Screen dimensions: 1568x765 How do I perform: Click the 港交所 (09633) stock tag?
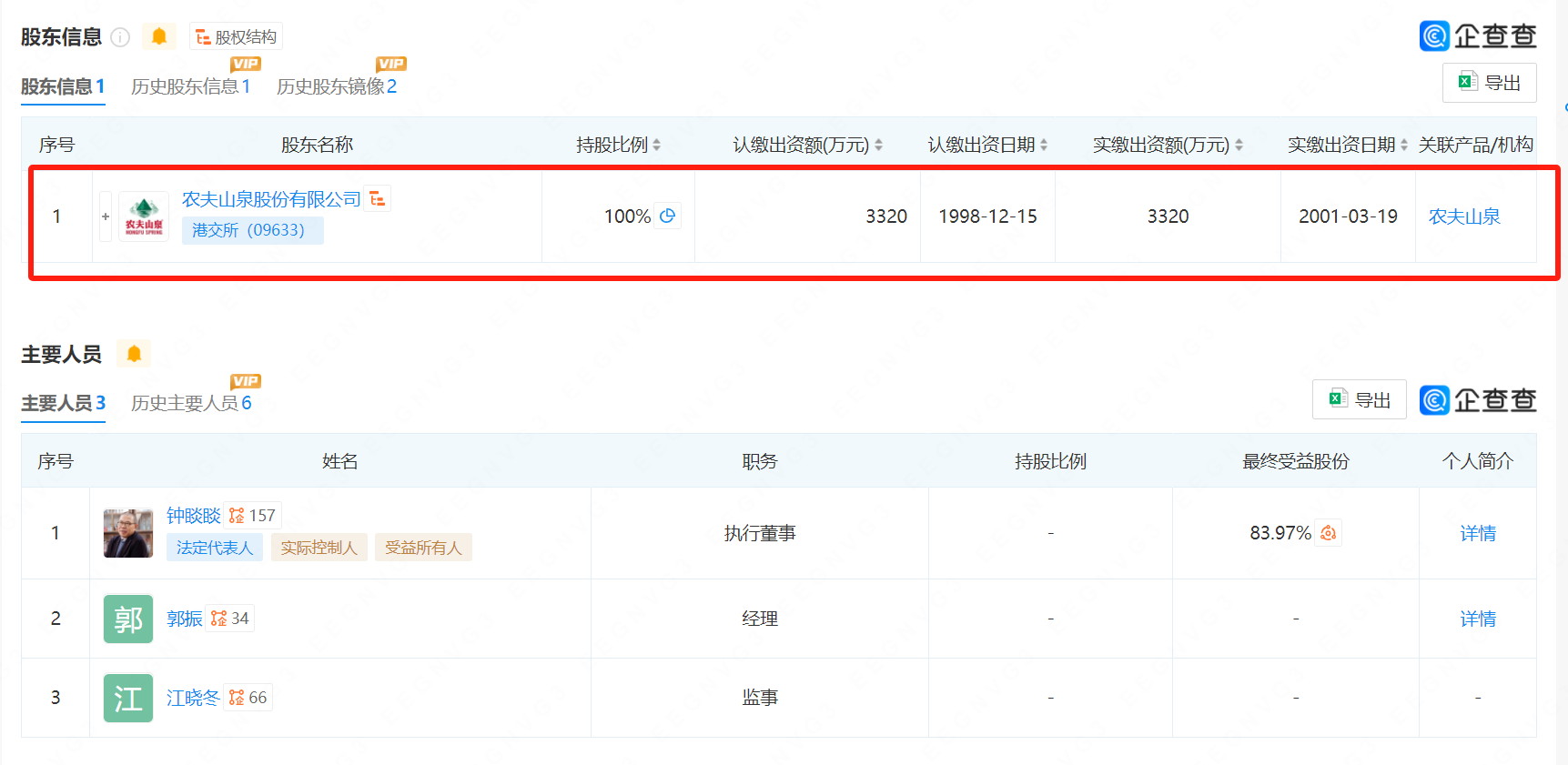[x=252, y=230]
